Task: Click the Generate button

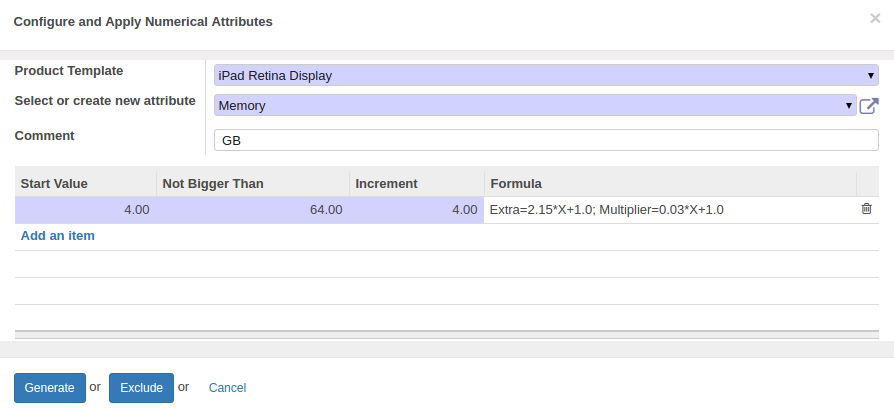Action: point(50,388)
